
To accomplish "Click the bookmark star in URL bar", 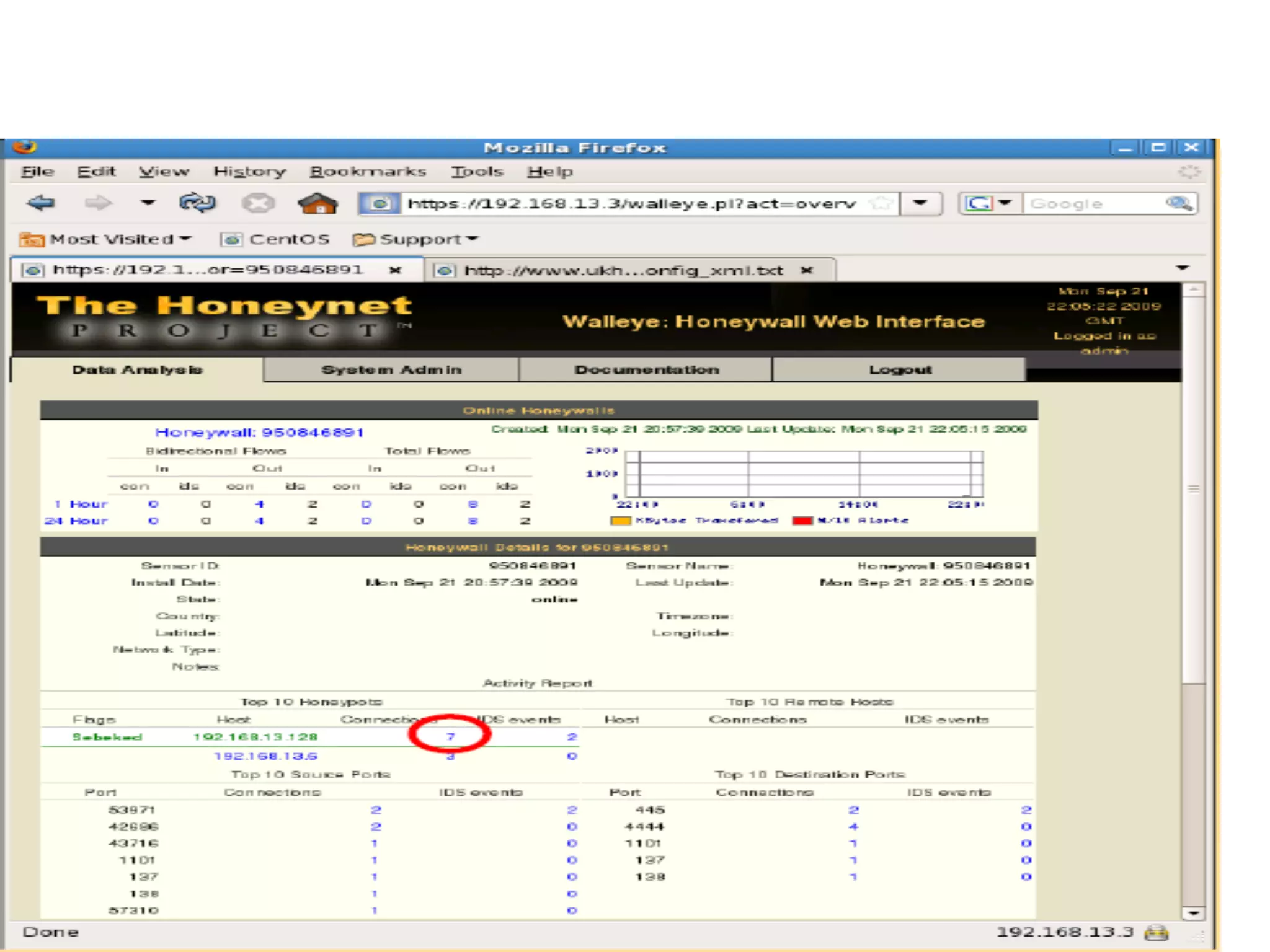I will tap(881, 203).
